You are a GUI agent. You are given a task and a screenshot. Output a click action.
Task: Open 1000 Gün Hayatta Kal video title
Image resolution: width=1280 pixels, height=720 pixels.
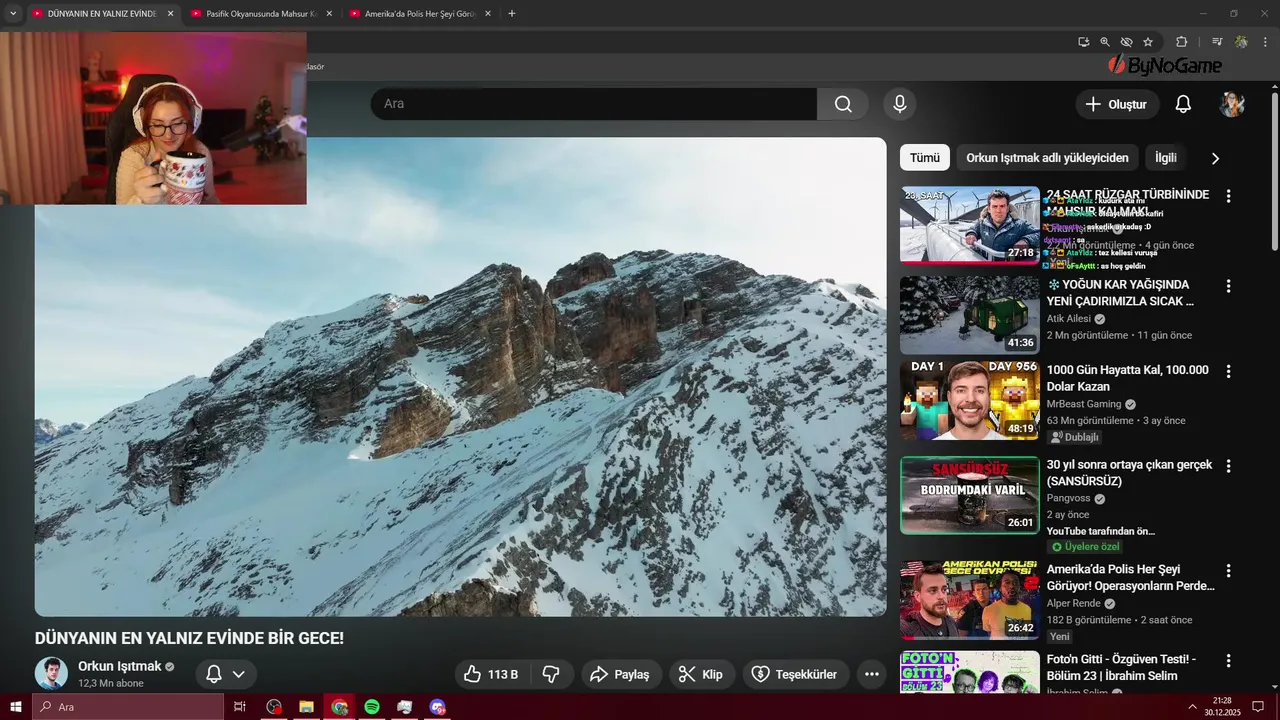pos(1127,378)
